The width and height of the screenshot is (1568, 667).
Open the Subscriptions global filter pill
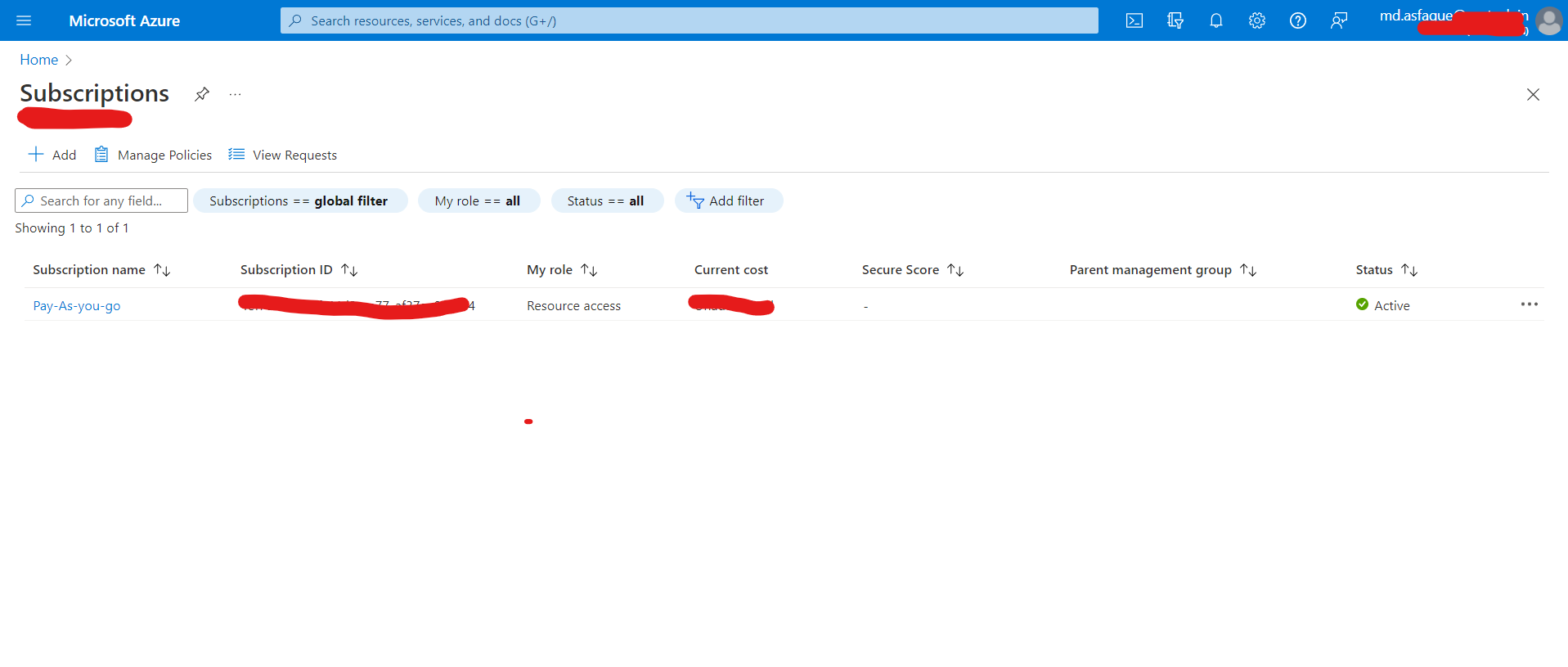pyautogui.click(x=300, y=201)
